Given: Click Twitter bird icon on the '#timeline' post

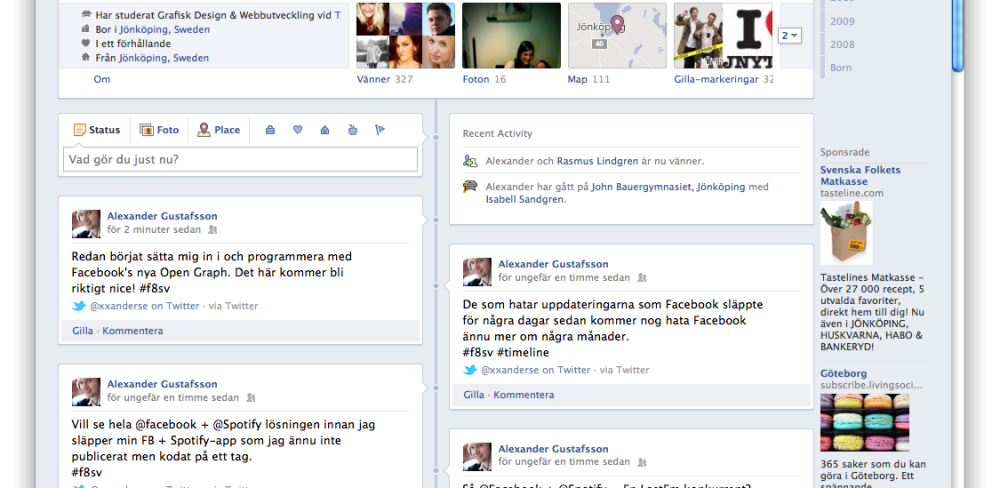Looking at the screenshot, I should (470, 369).
